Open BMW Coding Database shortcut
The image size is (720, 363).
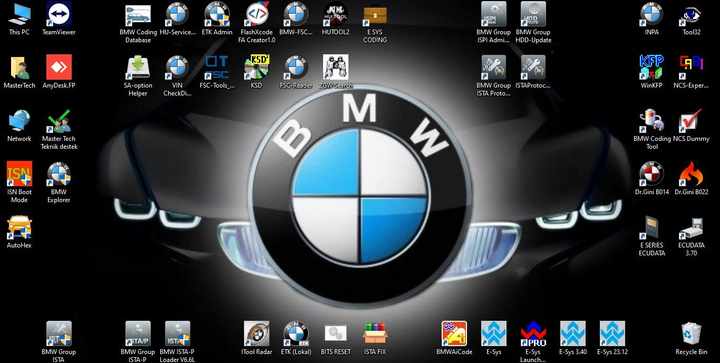tap(138, 22)
